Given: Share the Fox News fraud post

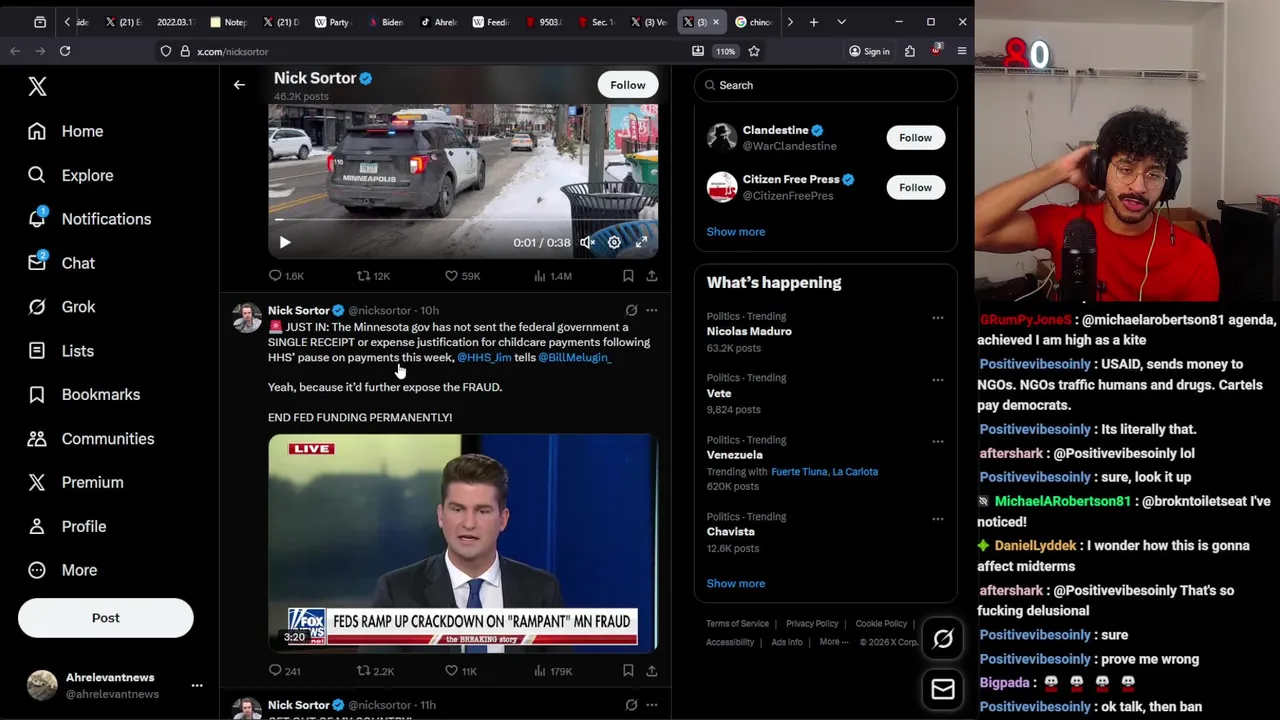Looking at the screenshot, I should [651, 671].
